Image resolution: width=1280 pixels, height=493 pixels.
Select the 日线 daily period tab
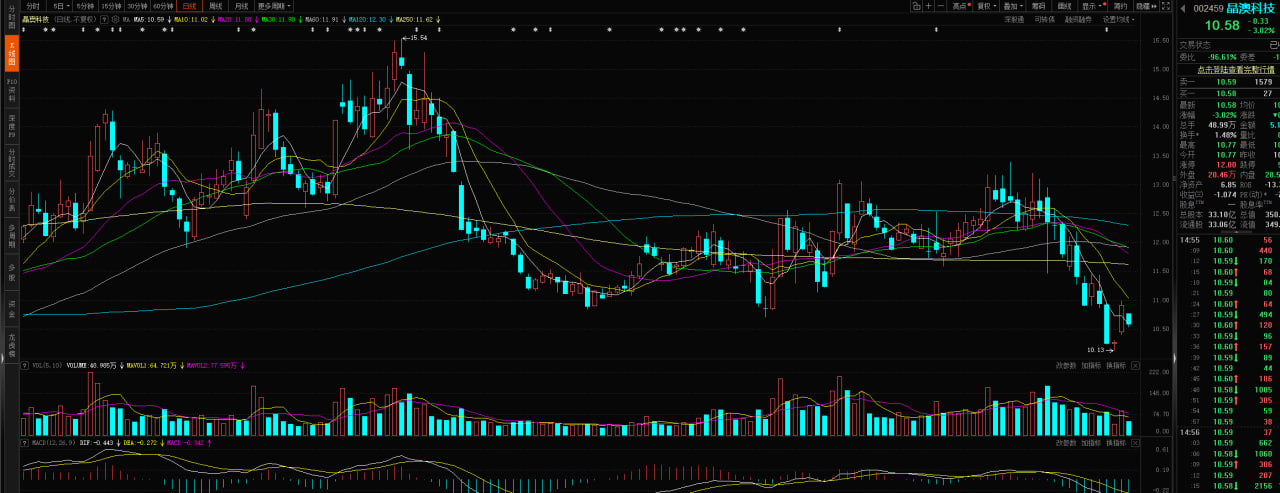click(189, 6)
